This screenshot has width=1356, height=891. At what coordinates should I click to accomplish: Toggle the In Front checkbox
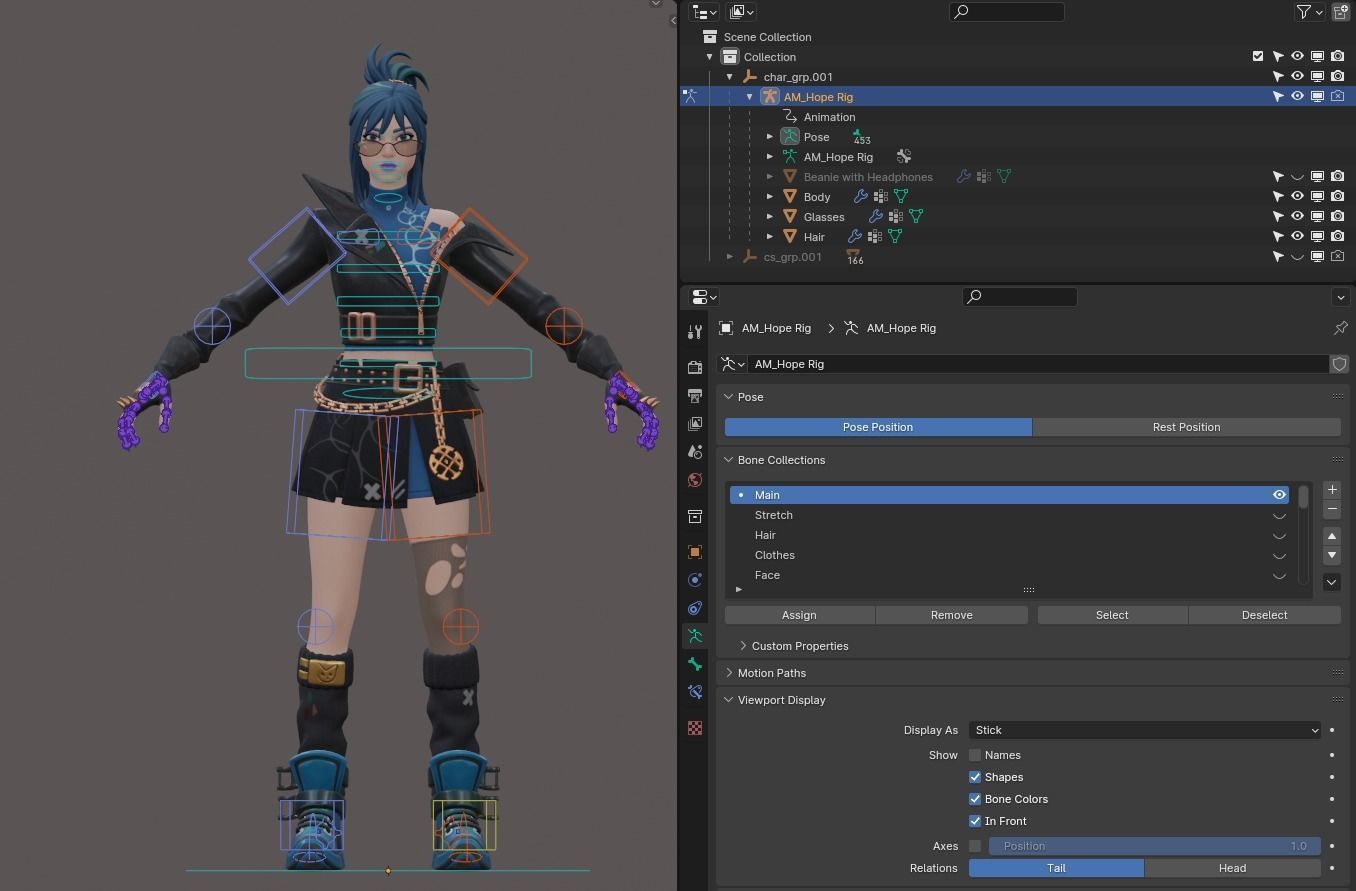coord(975,821)
